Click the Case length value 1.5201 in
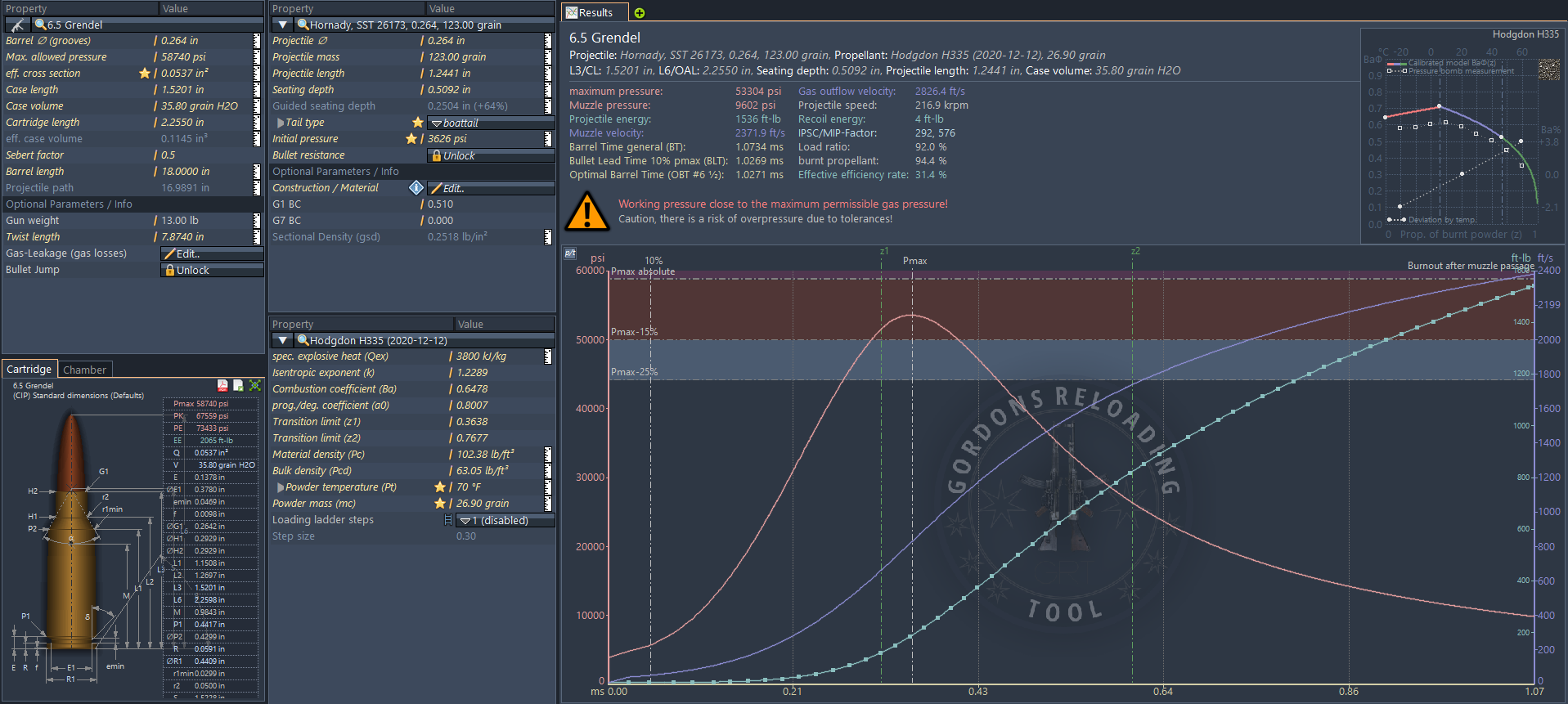 click(x=182, y=90)
